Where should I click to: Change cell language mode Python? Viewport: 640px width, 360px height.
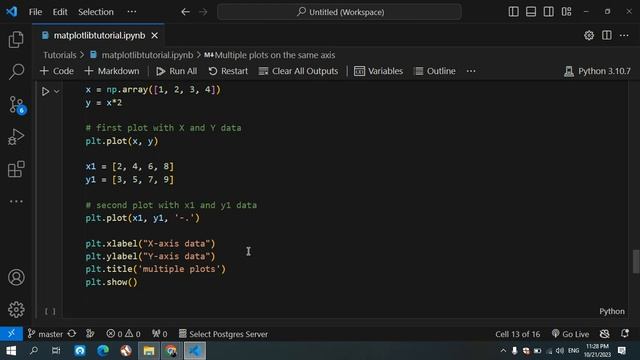pos(612,311)
